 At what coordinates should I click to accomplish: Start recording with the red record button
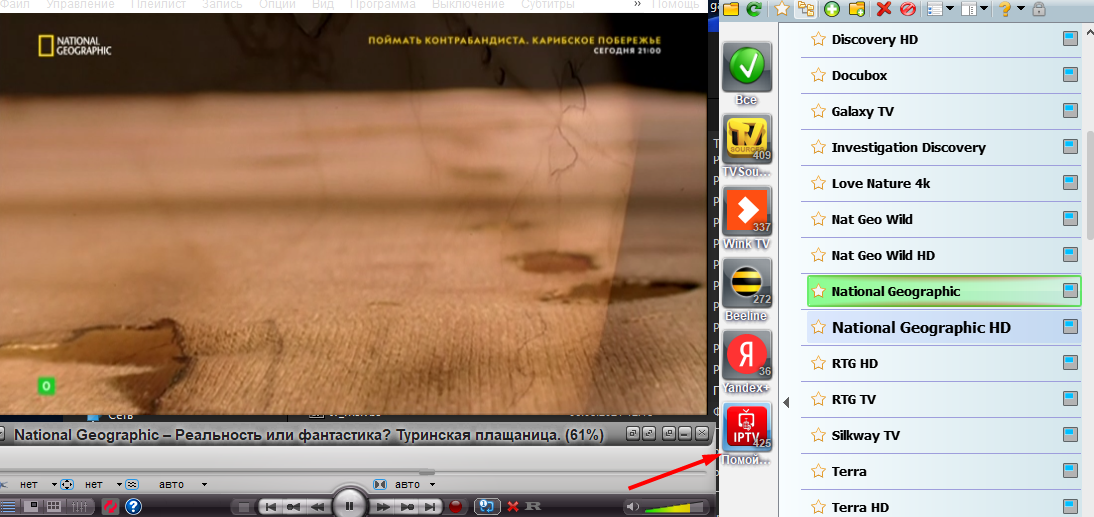pyautogui.click(x=456, y=506)
